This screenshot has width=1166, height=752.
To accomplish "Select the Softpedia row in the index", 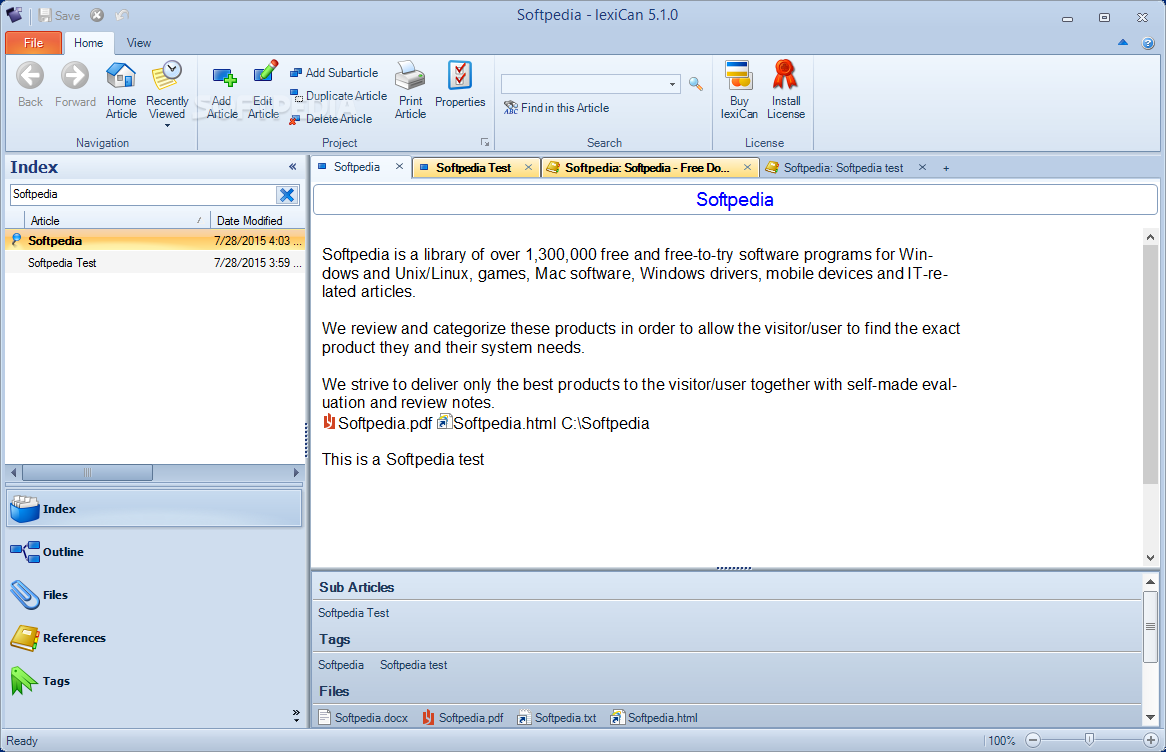I will coord(155,241).
